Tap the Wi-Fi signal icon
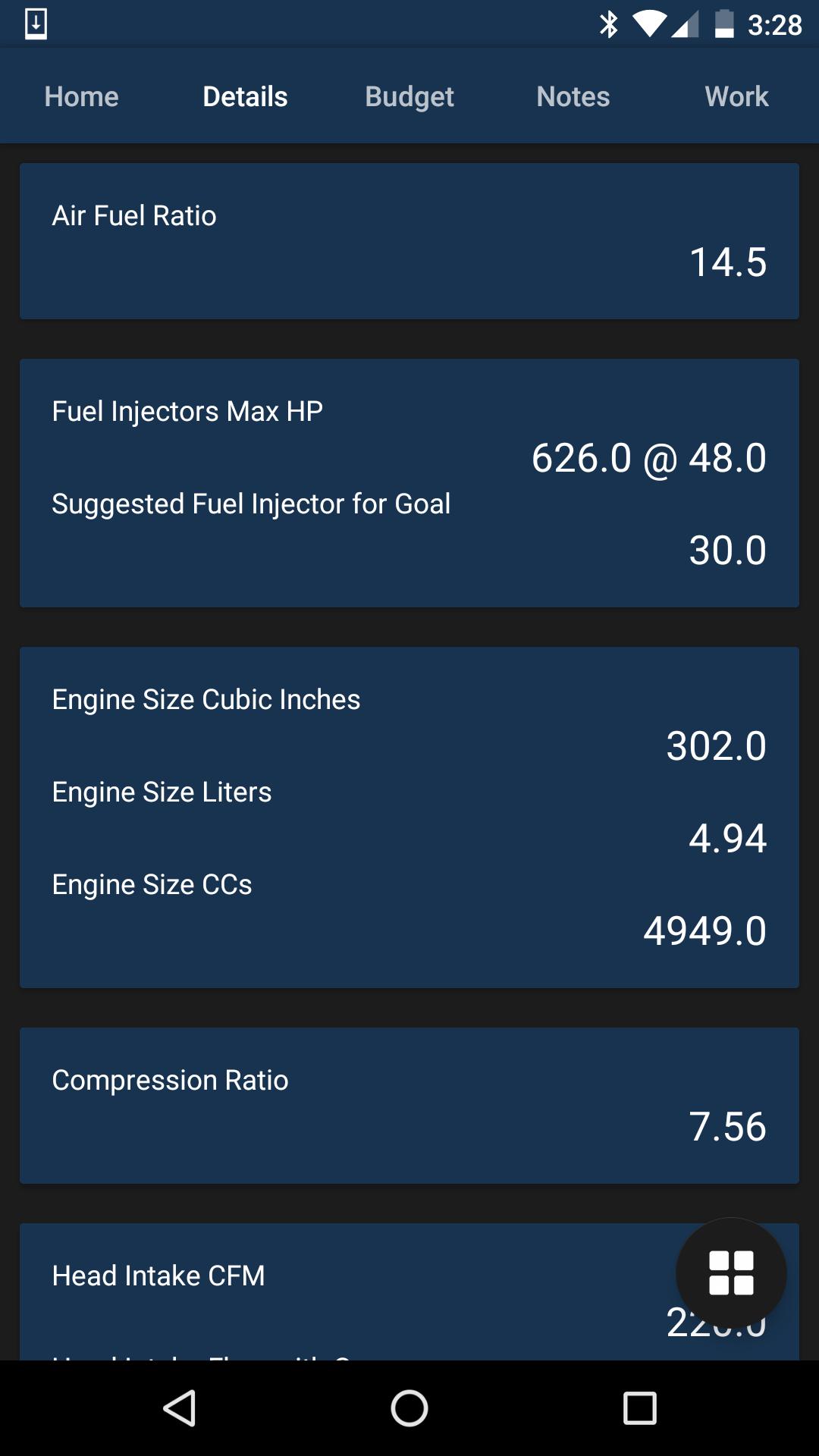 coord(648,24)
